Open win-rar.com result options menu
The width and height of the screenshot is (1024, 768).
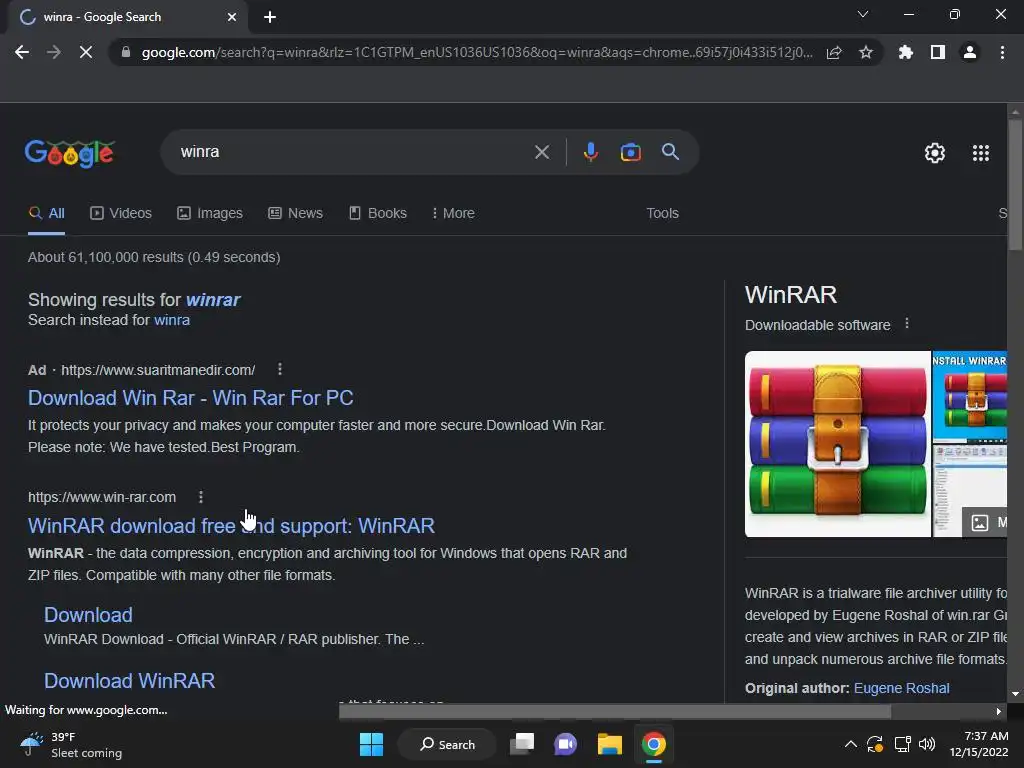pos(200,497)
